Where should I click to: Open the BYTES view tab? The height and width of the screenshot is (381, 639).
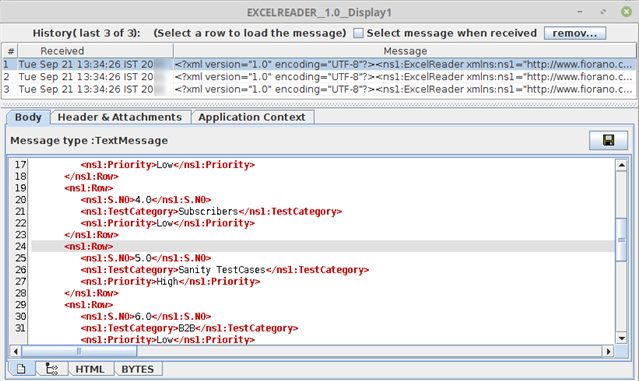[x=138, y=369]
